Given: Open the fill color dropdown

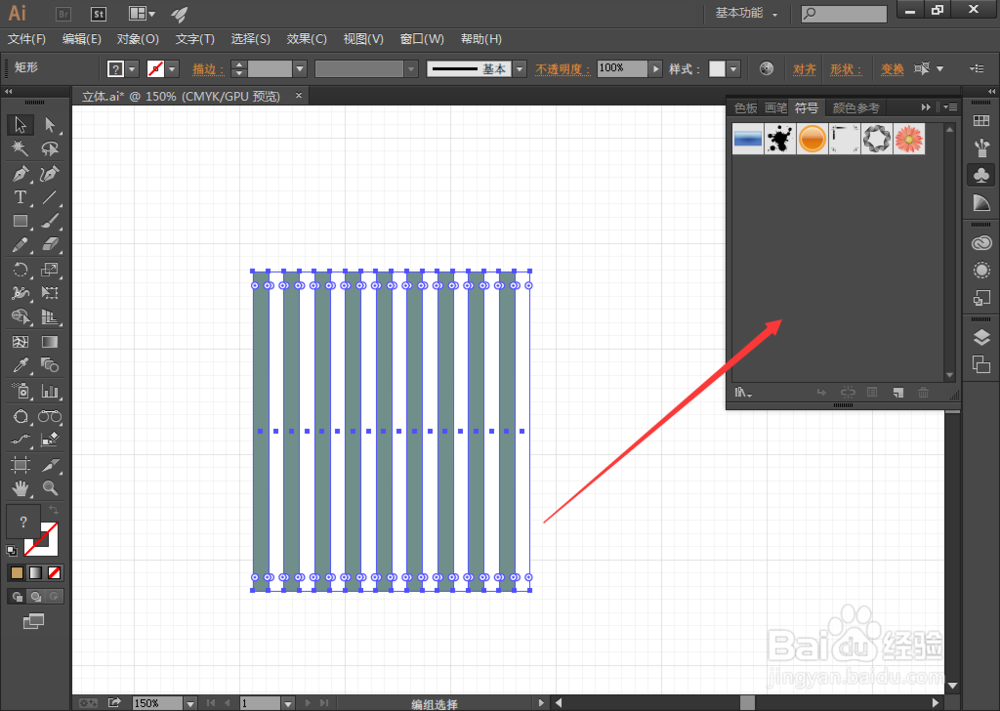Looking at the screenshot, I should 132,69.
